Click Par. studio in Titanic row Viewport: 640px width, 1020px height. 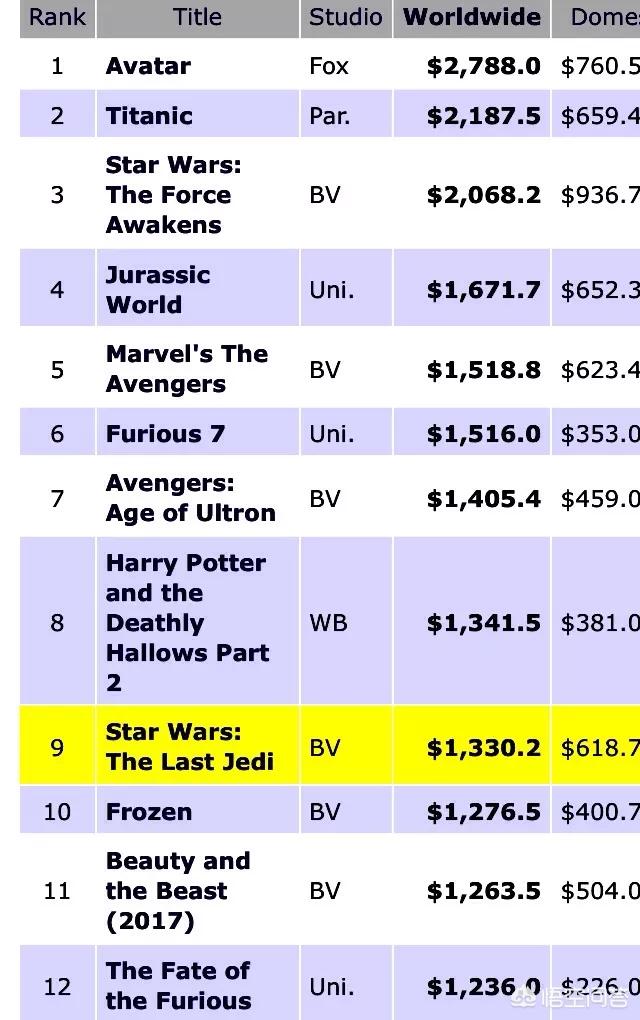pyautogui.click(x=330, y=116)
